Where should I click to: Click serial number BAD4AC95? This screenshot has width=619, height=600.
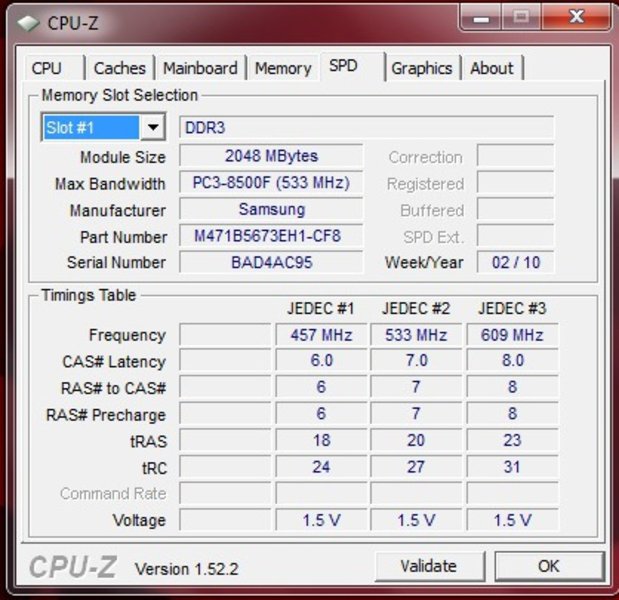271,262
